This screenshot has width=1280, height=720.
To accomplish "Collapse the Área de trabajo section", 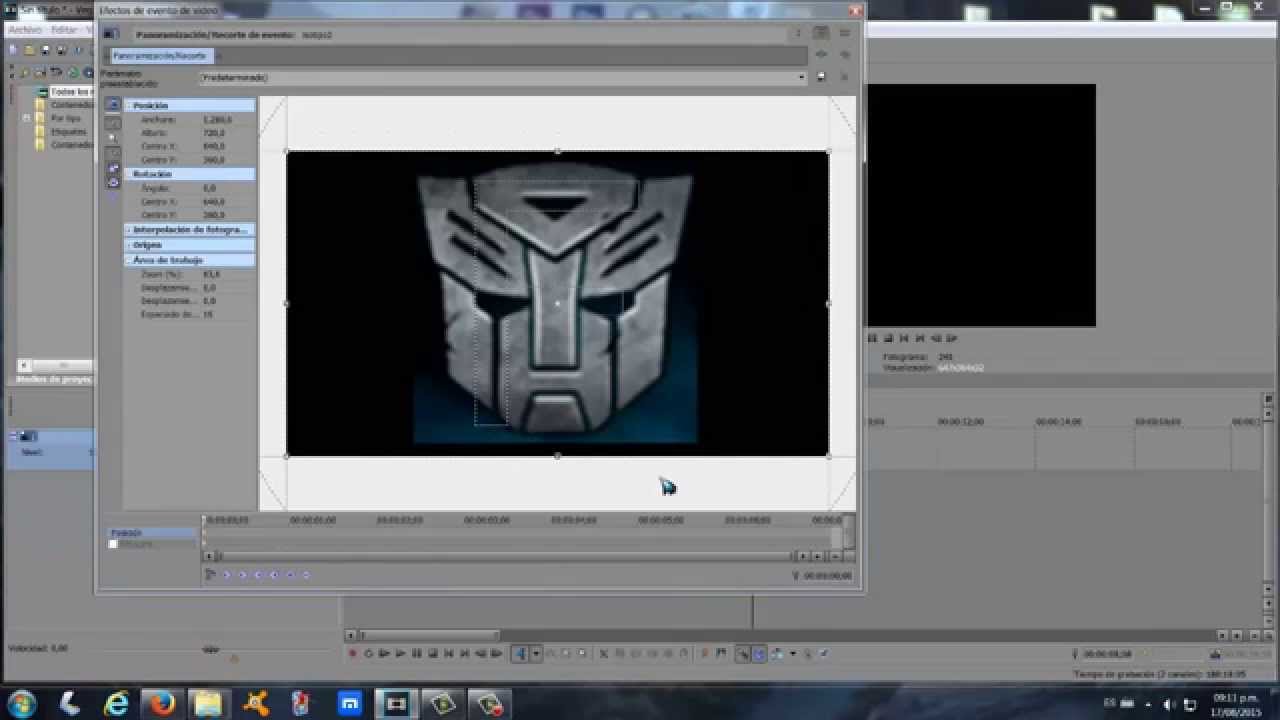I will click(129, 260).
